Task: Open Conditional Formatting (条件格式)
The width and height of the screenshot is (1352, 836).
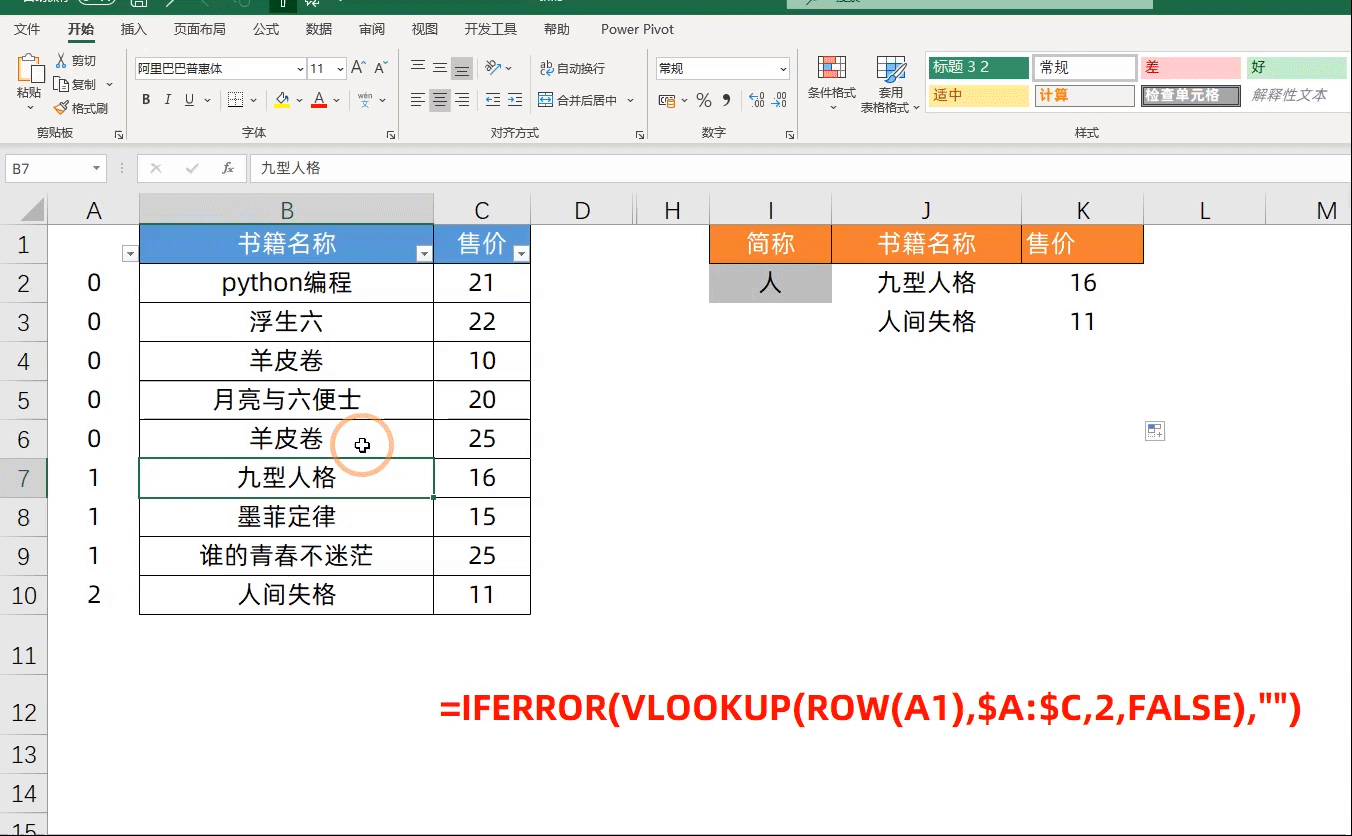Action: 832,83
